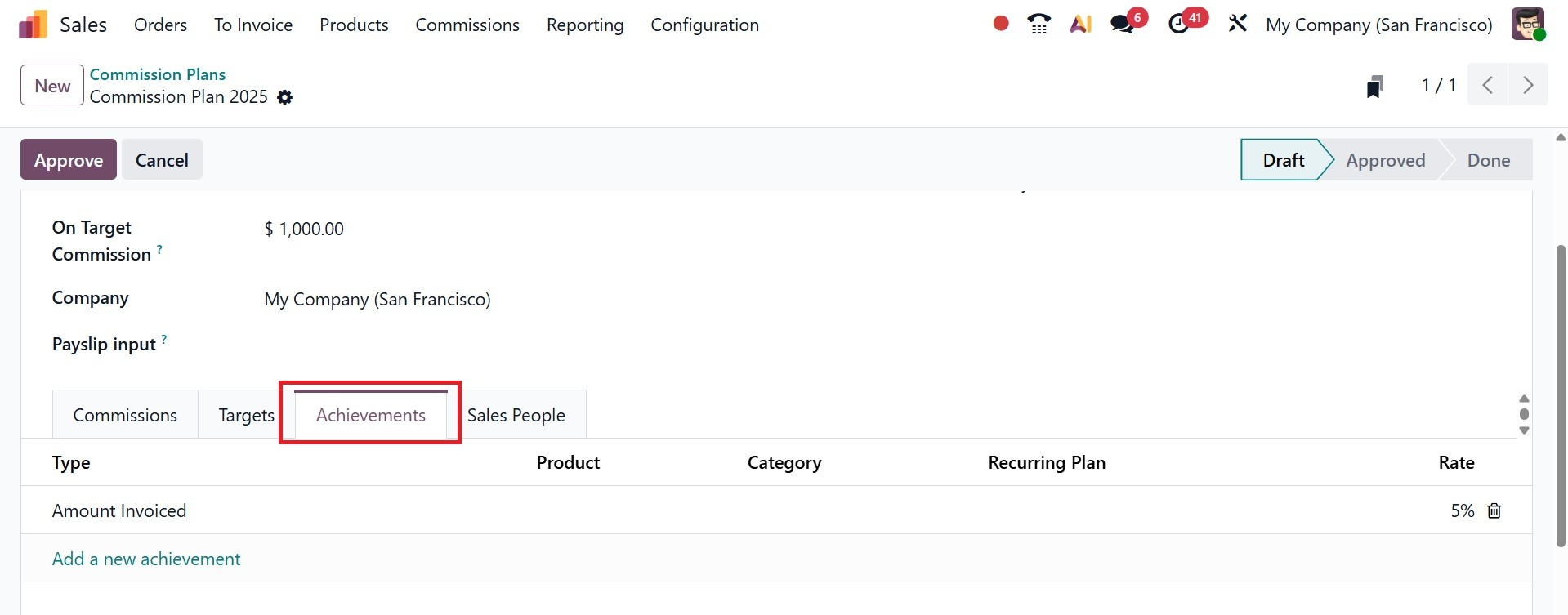Go to next record arrow
This screenshot has height=615, width=1568.
[x=1527, y=85]
